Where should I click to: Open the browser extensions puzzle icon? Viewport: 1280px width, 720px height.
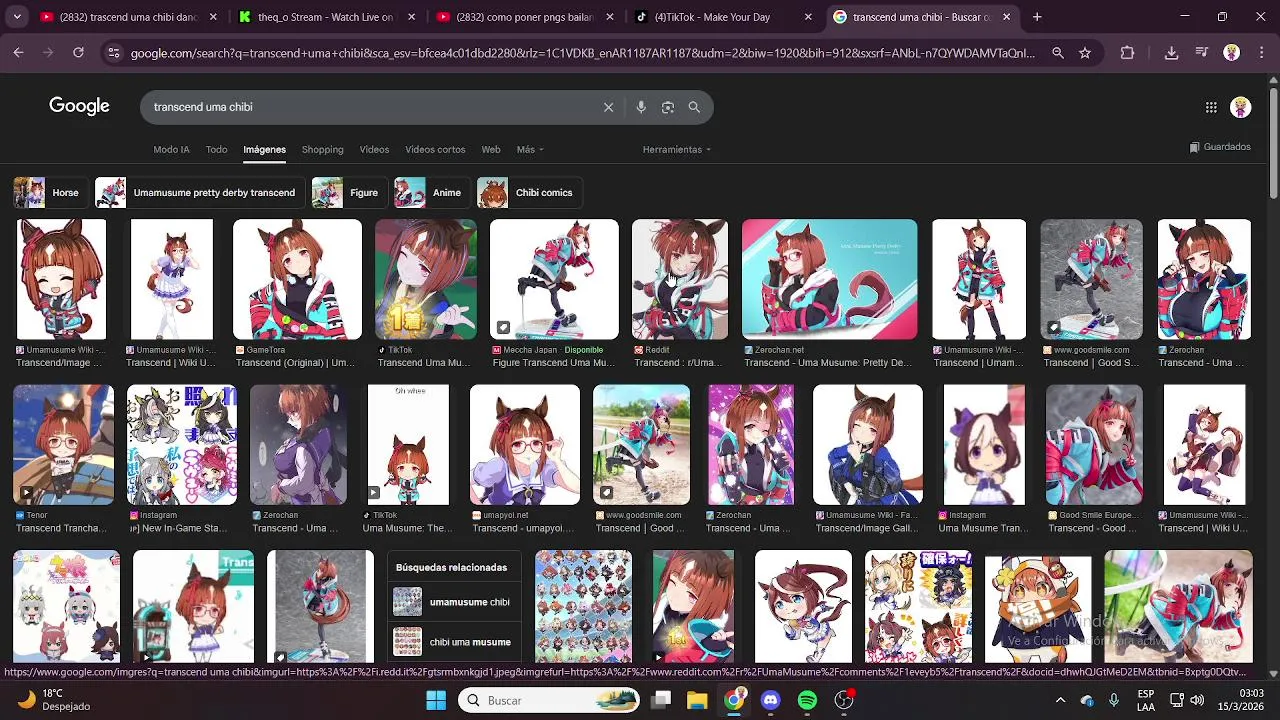1127,53
